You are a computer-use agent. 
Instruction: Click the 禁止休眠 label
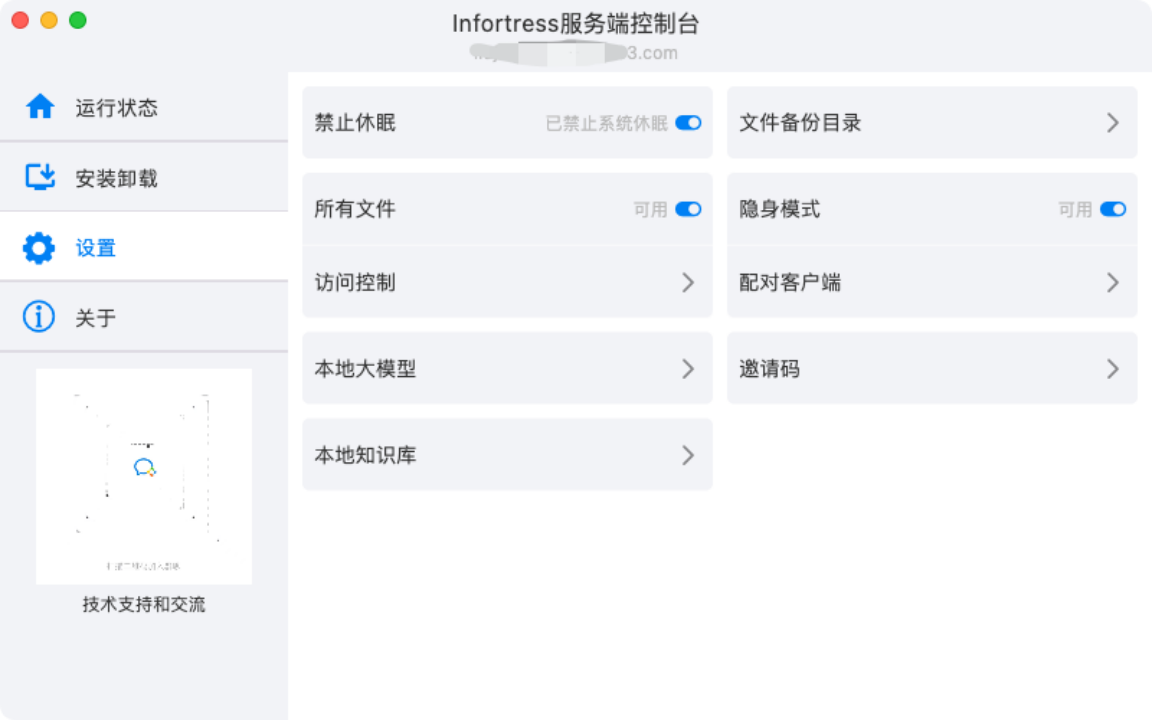click(355, 123)
